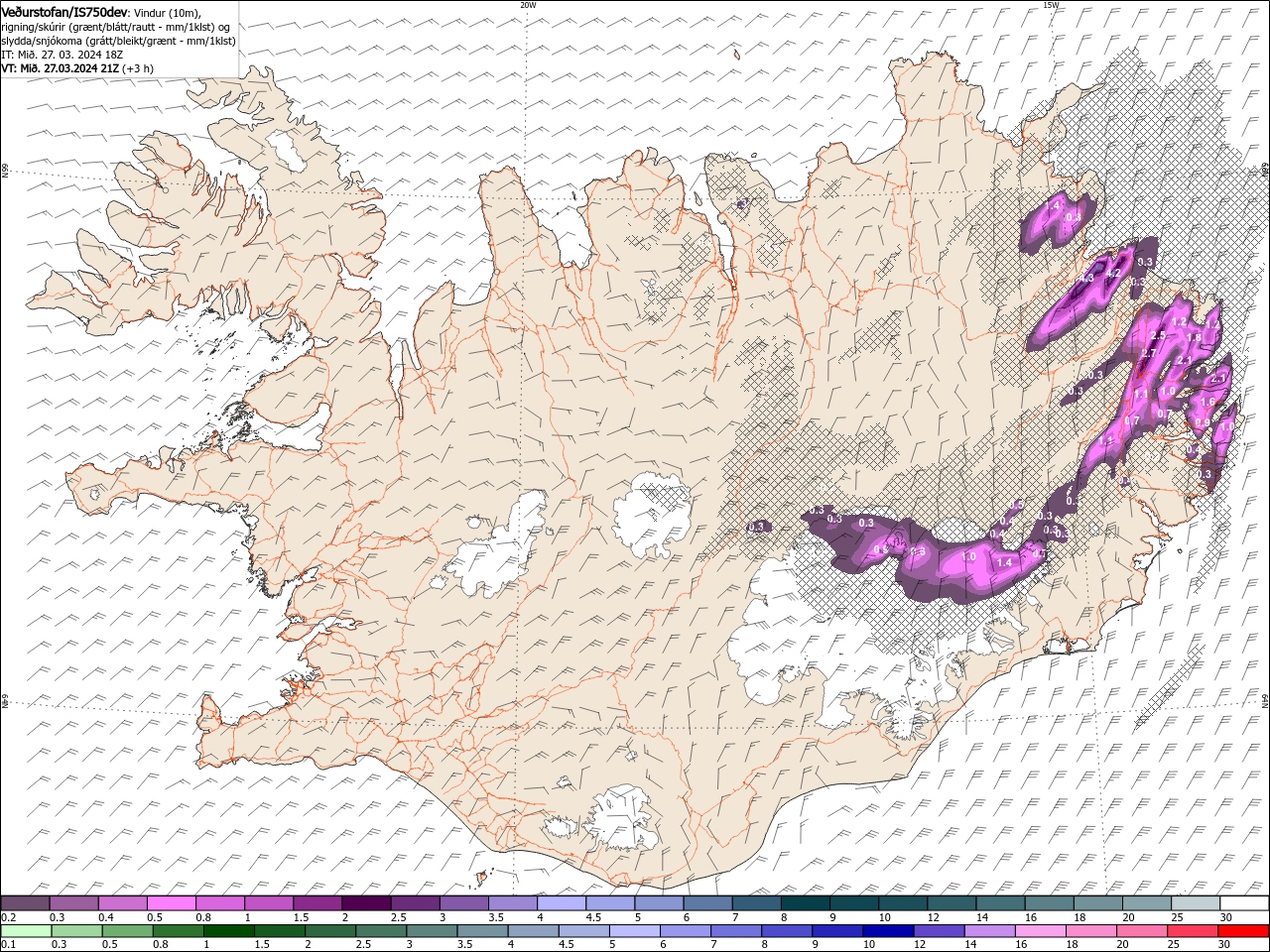Pick upper legend swatch between 0.5 and 0.8
The image size is (1270, 952).
pyautogui.click(x=172, y=902)
